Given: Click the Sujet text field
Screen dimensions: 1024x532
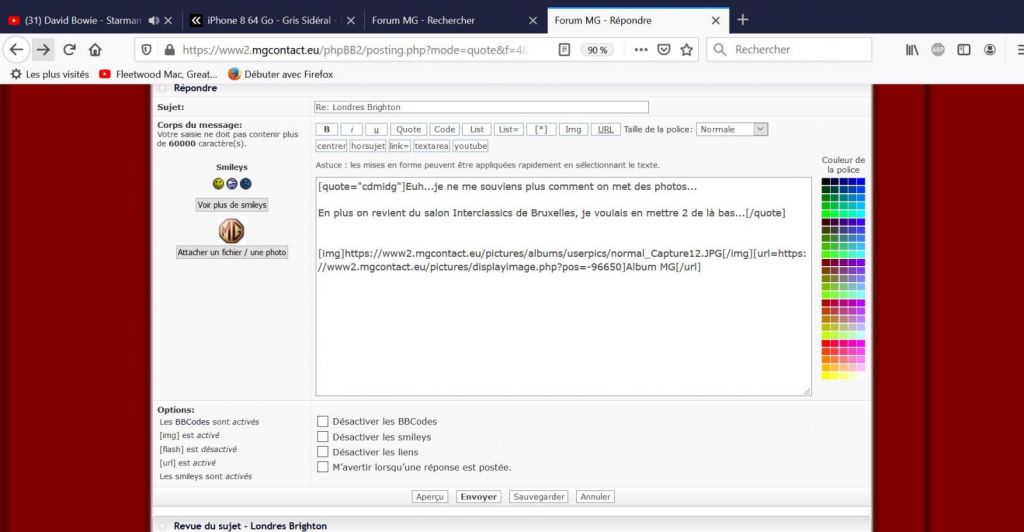Looking at the screenshot, I should [482, 107].
